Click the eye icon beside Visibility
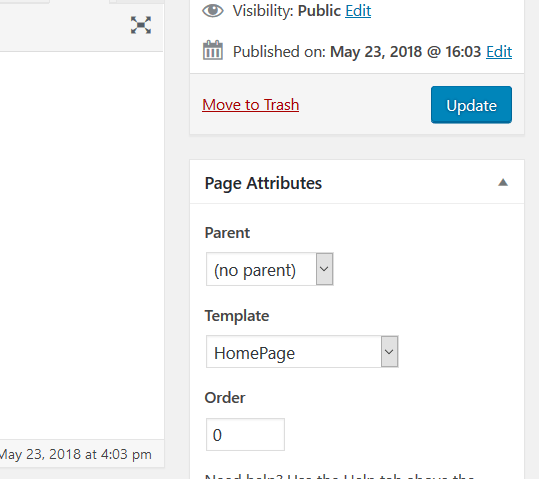539x479 pixels. 213,11
